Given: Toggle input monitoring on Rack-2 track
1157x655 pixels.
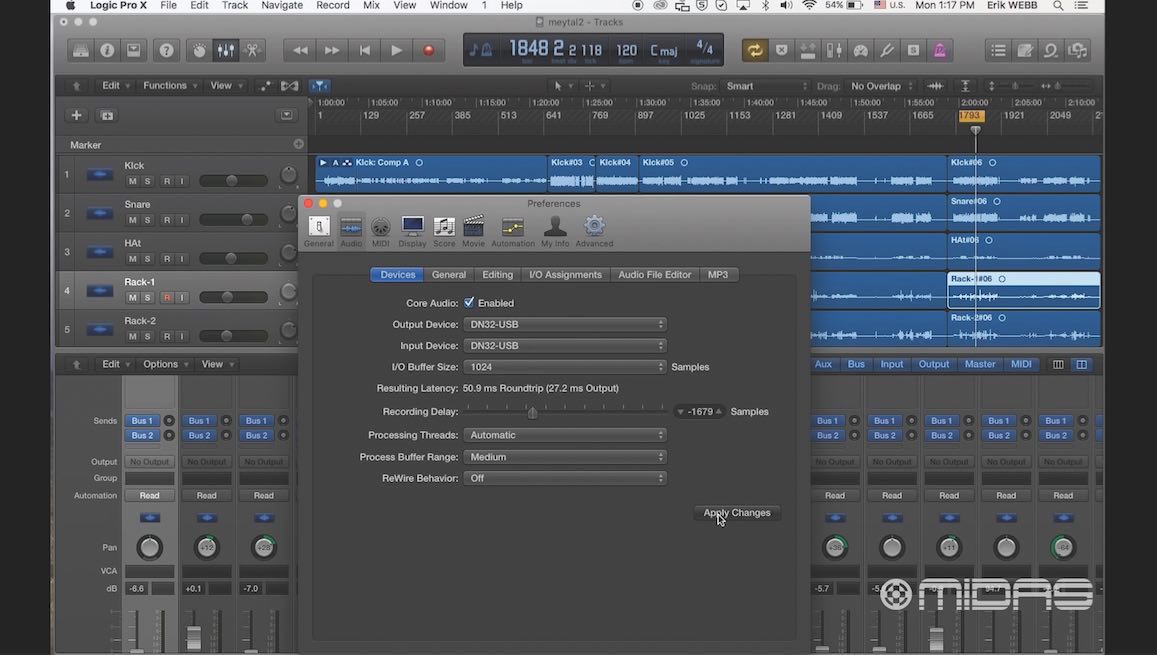Looking at the screenshot, I should pos(182,336).
